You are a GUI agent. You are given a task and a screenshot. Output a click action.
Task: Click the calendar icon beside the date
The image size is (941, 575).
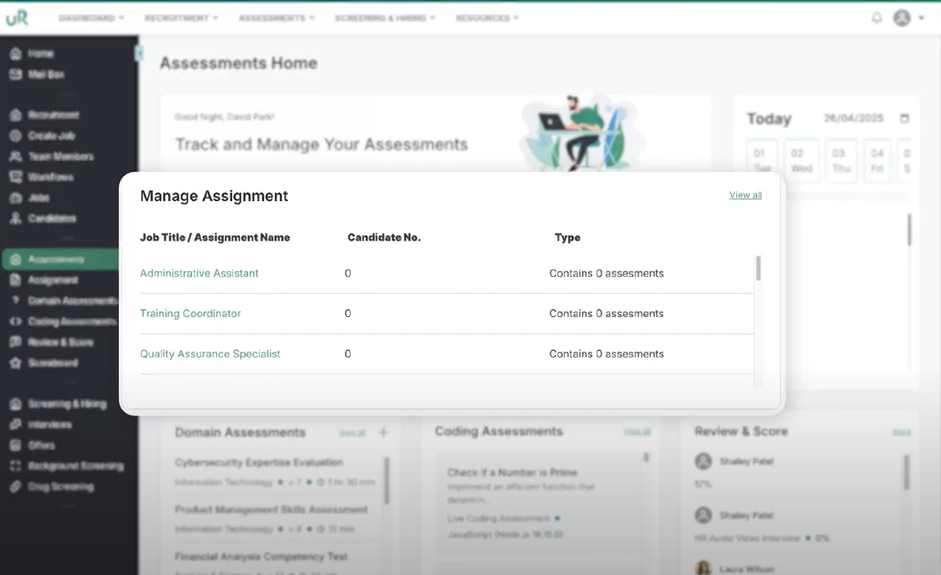point(904,118)
